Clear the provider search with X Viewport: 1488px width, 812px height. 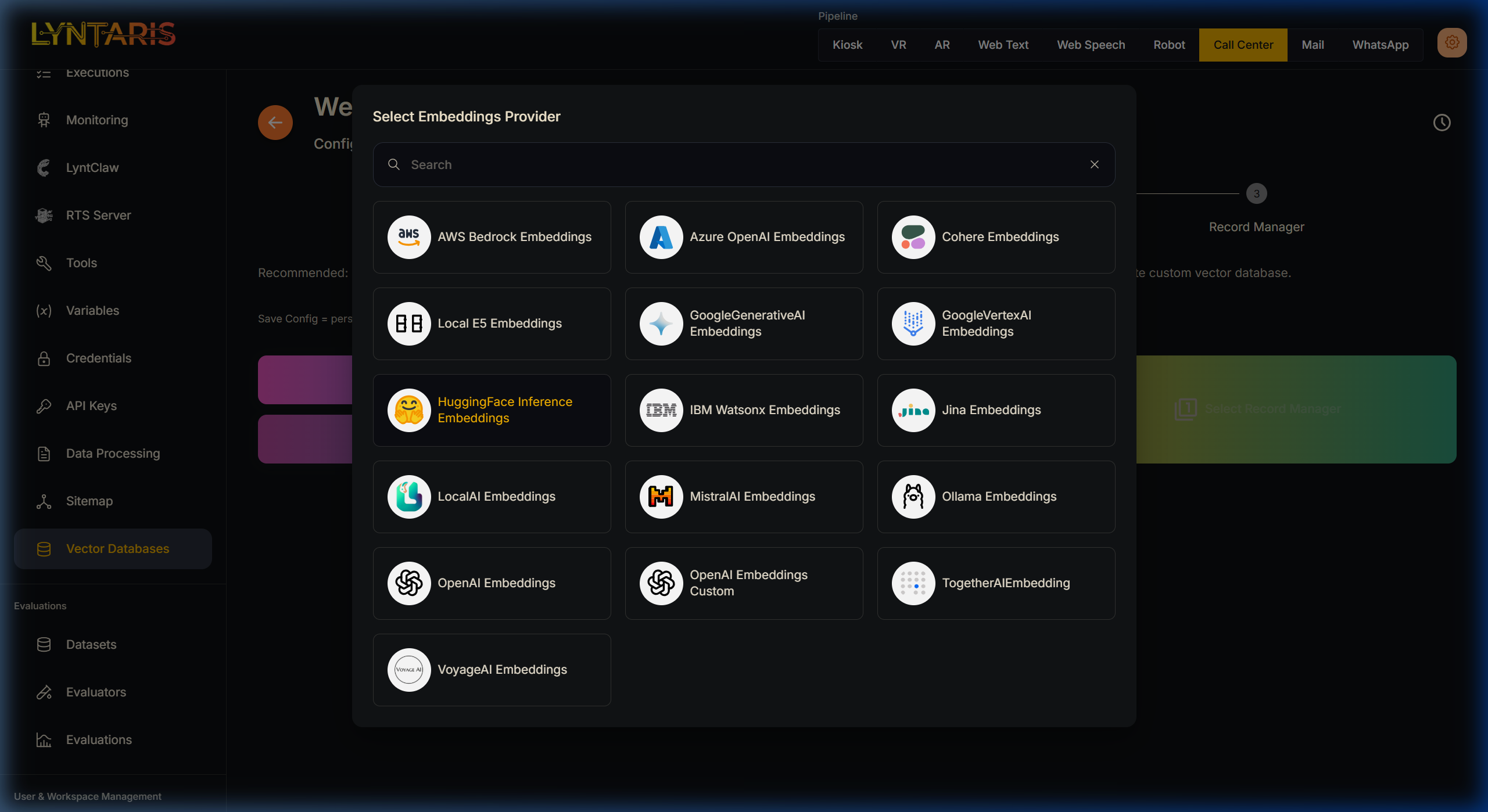click(x=1095, y=164)
